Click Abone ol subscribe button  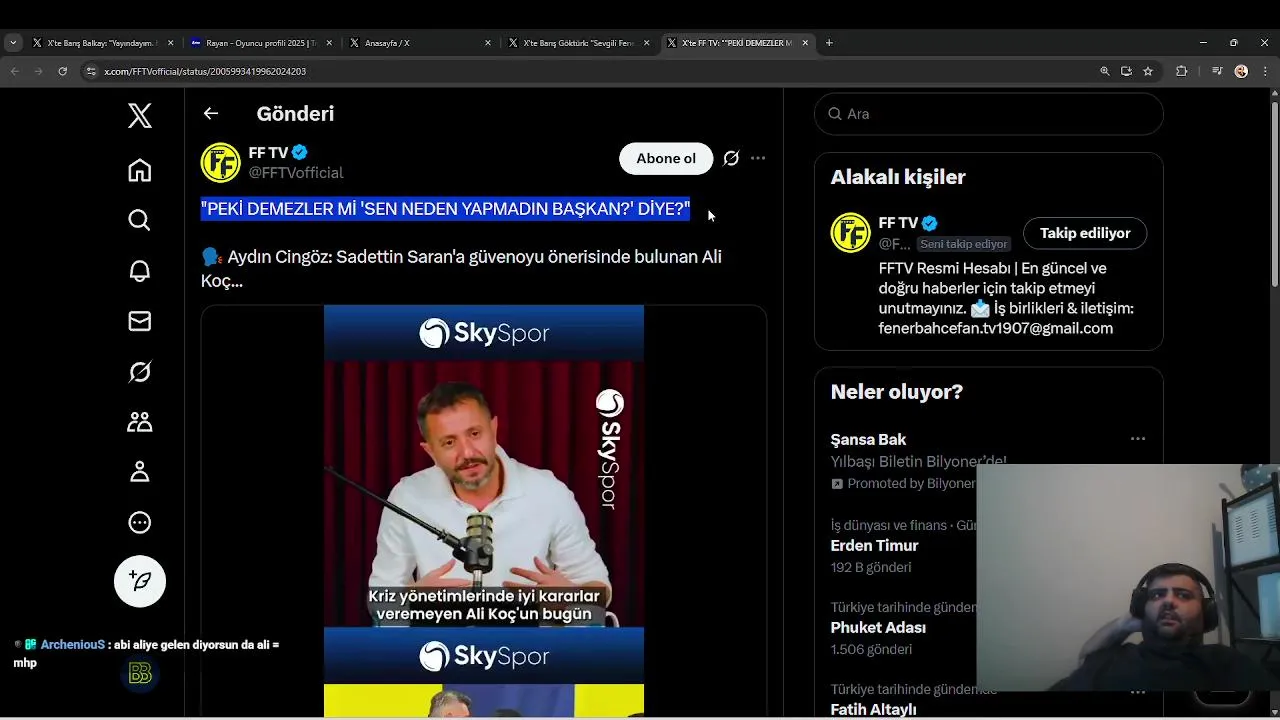point(666,158)
